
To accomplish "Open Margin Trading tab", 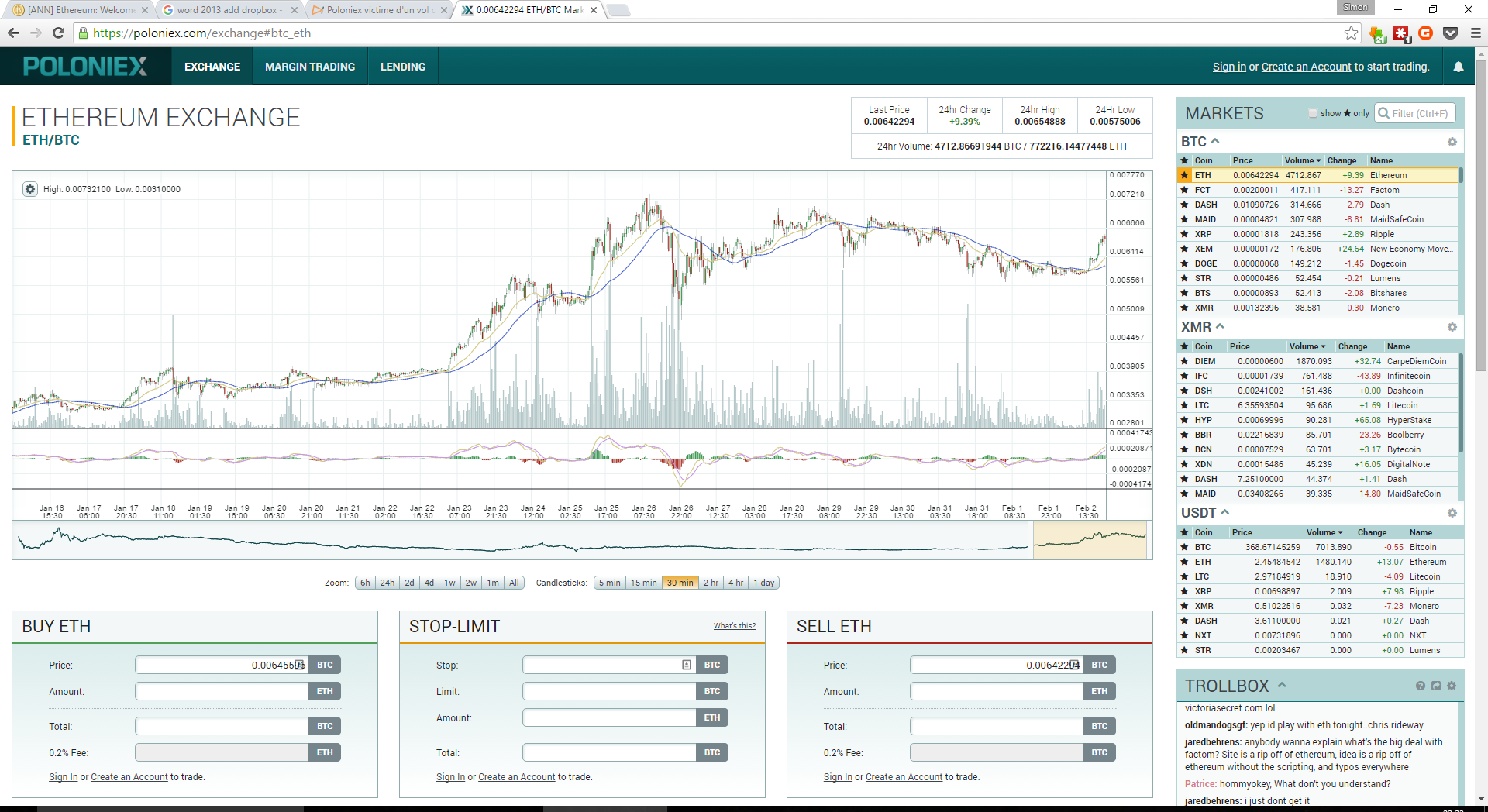I will pyautogui.click(x=310, y=67).
